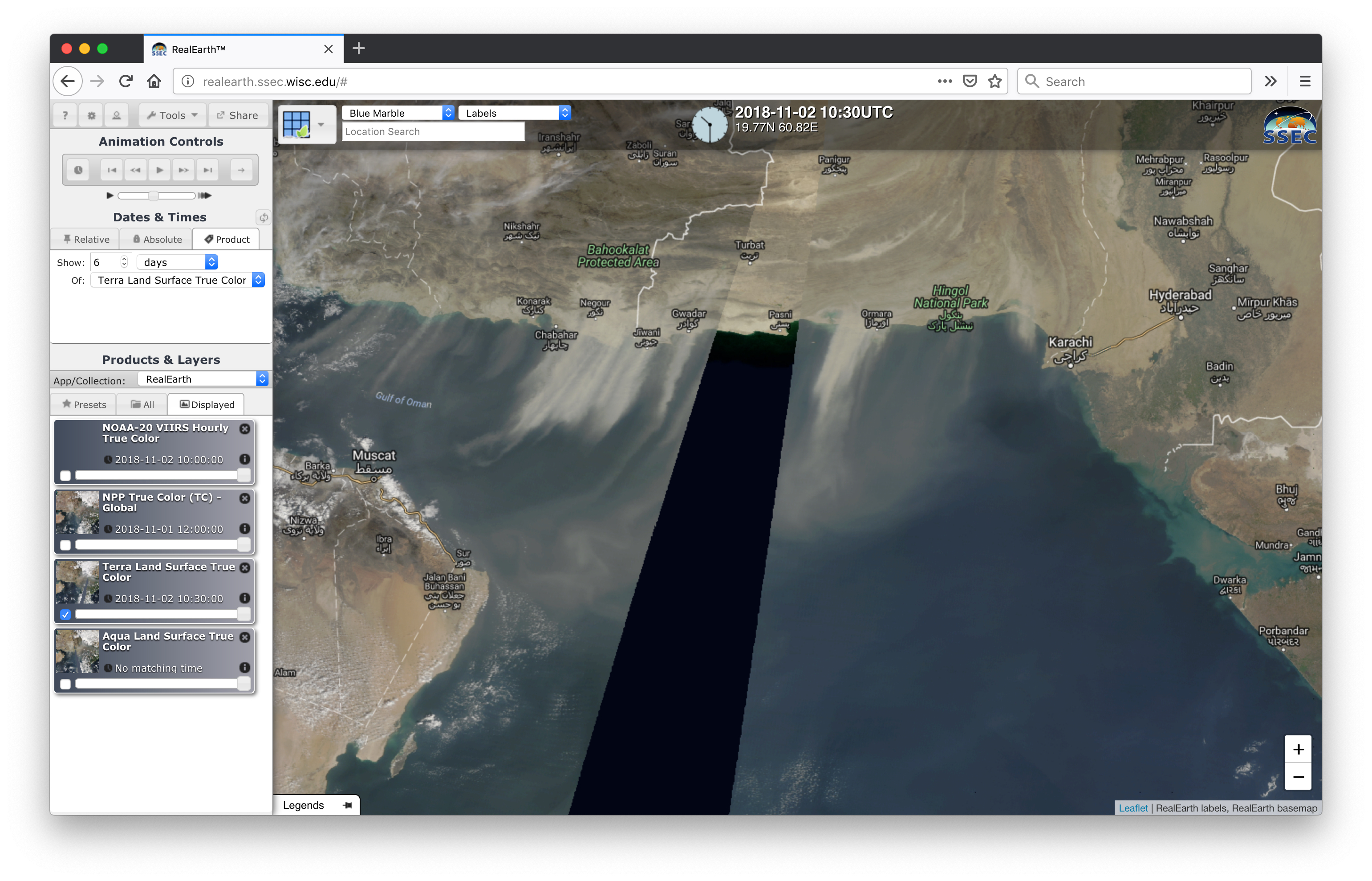Viewport: 1372px width, 881px height.
Task: Jump to first animation frame
Action: tap(112, 170)
